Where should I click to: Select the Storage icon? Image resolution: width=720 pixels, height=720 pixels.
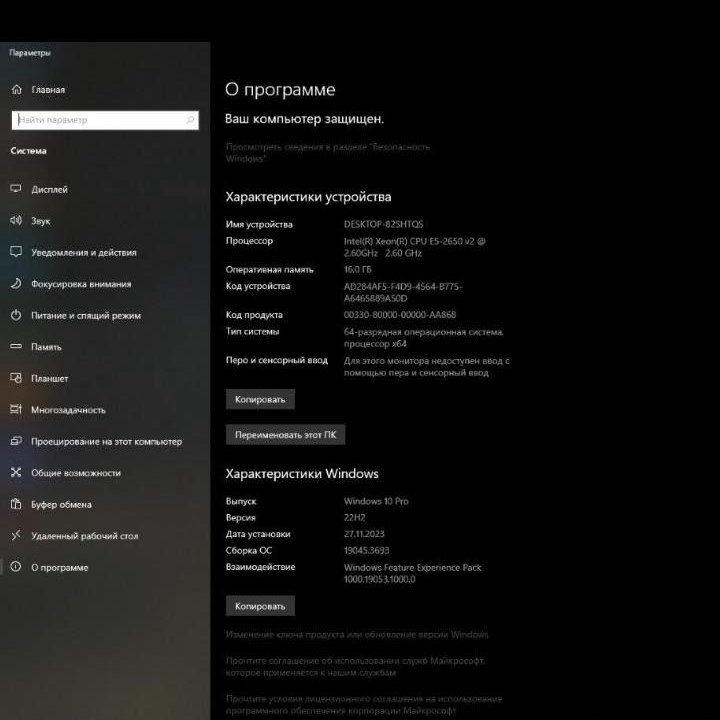(x=16, y=347)
